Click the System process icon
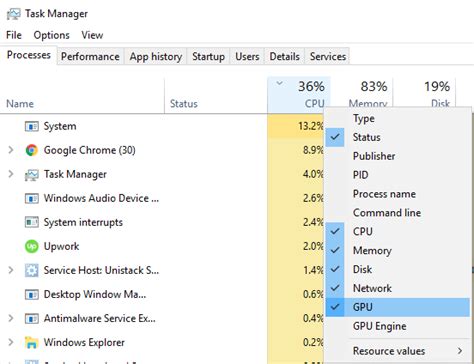Screen dimensions: 474x364 (32, 126)
